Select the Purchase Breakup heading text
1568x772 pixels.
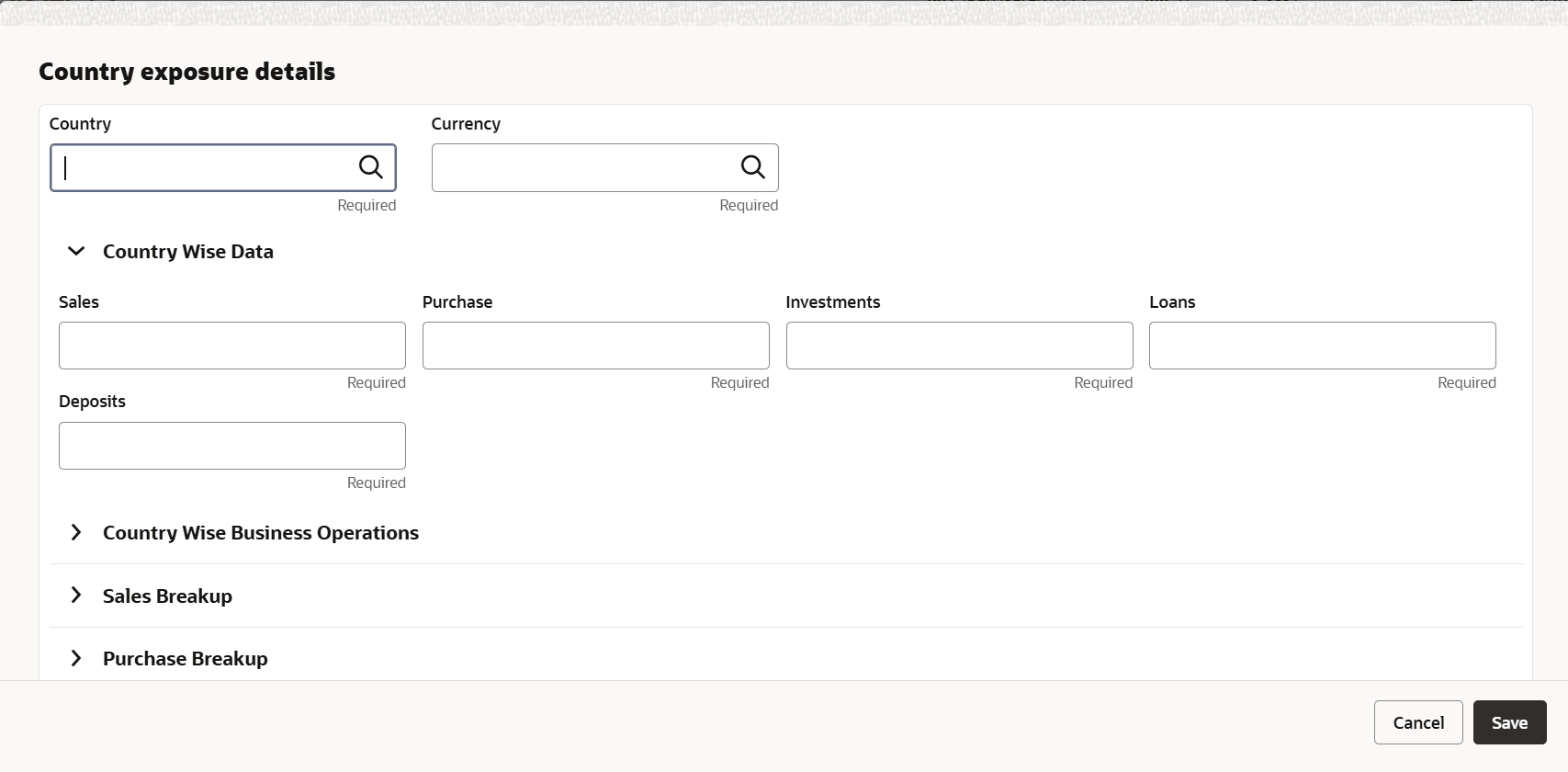[186, 659]
